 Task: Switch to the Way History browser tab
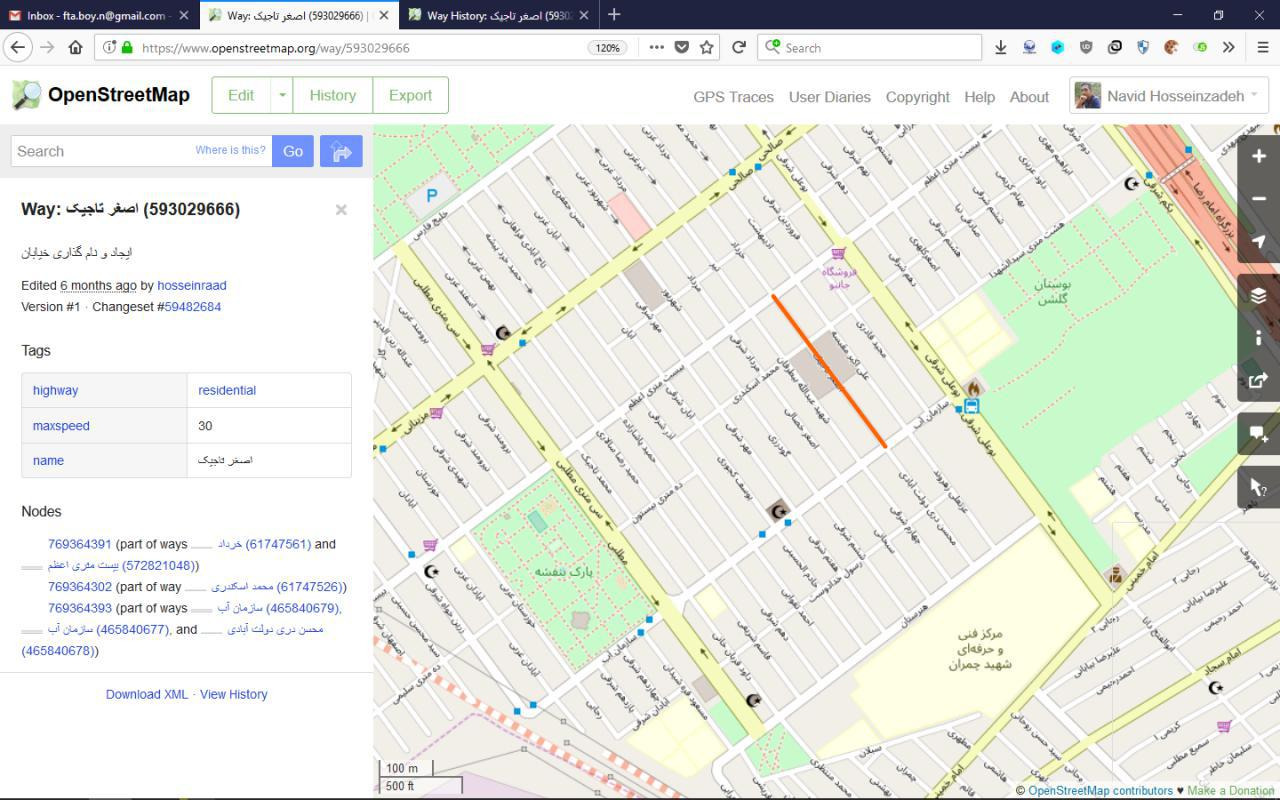[498, 15]
